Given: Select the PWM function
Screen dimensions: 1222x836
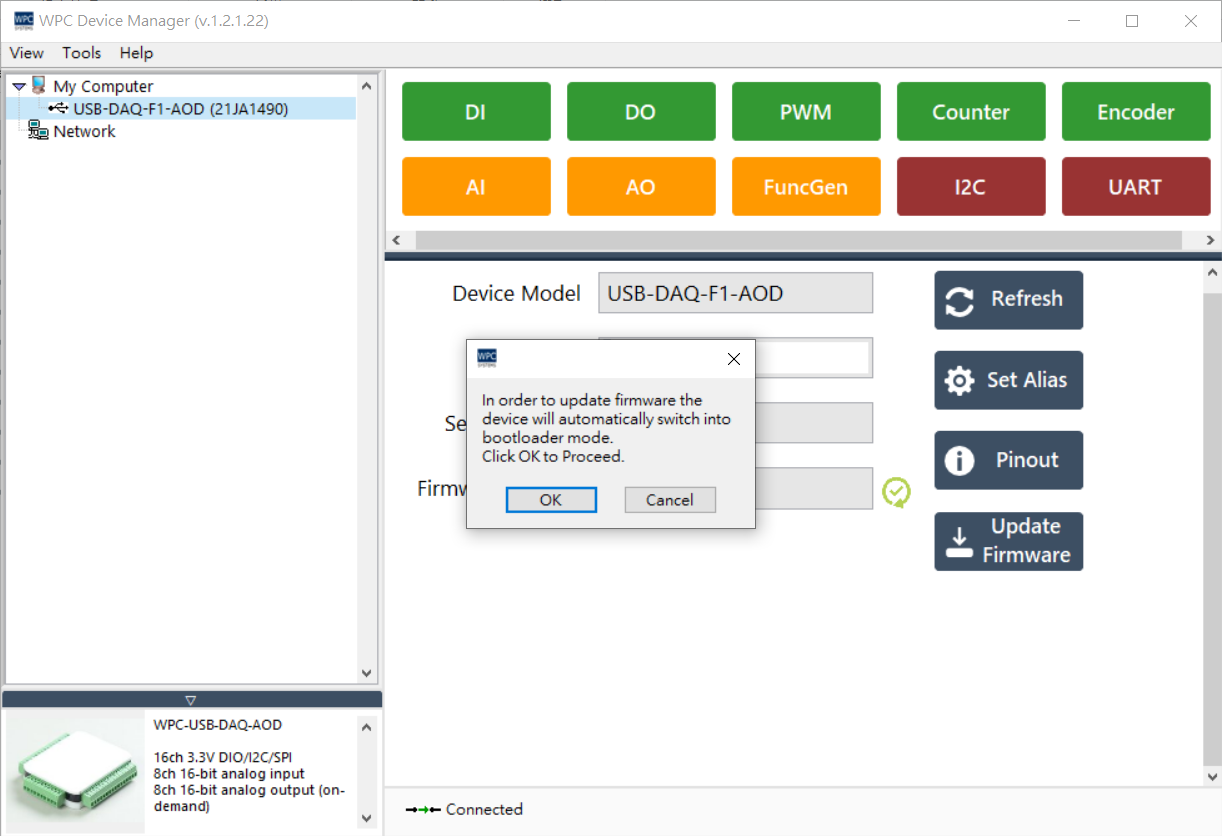Looking at the screenshot, I should pyautogui.click(x=806, y=111).
